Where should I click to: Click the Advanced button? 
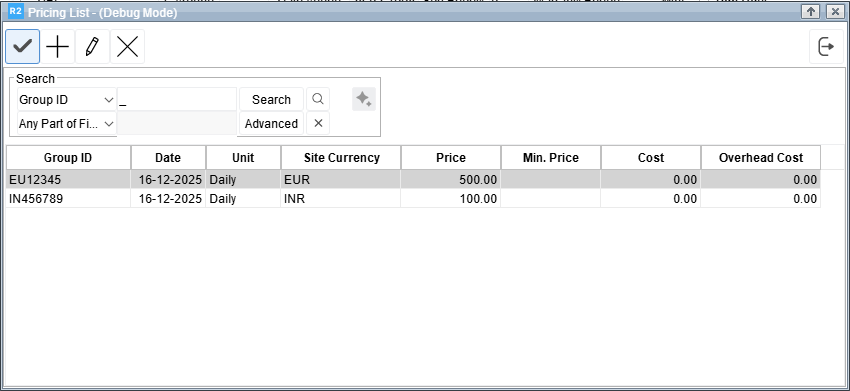(x=271, y=123)
